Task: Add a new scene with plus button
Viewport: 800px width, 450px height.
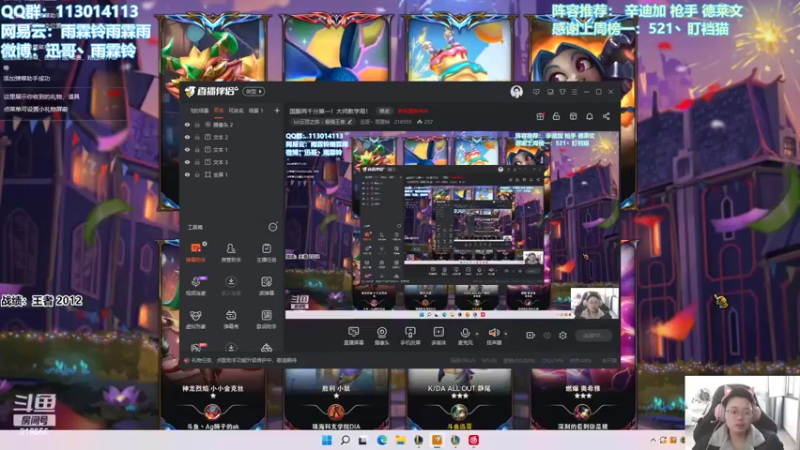Action: (277, 110)
